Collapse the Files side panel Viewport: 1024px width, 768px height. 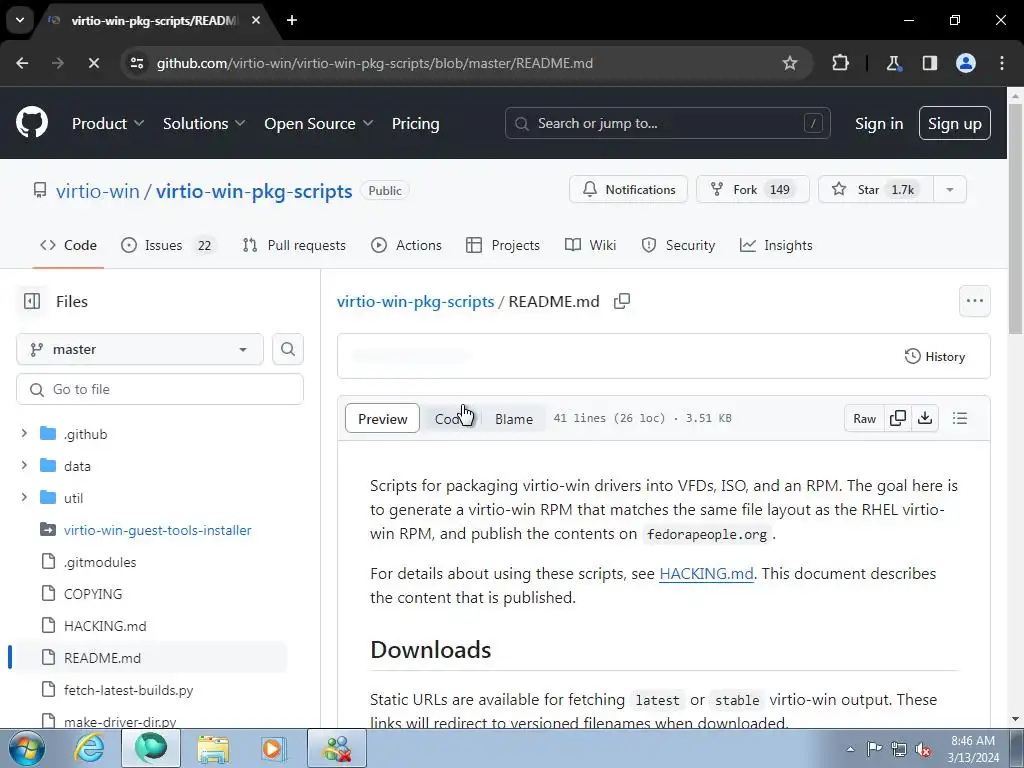click(x=31, y=301)
